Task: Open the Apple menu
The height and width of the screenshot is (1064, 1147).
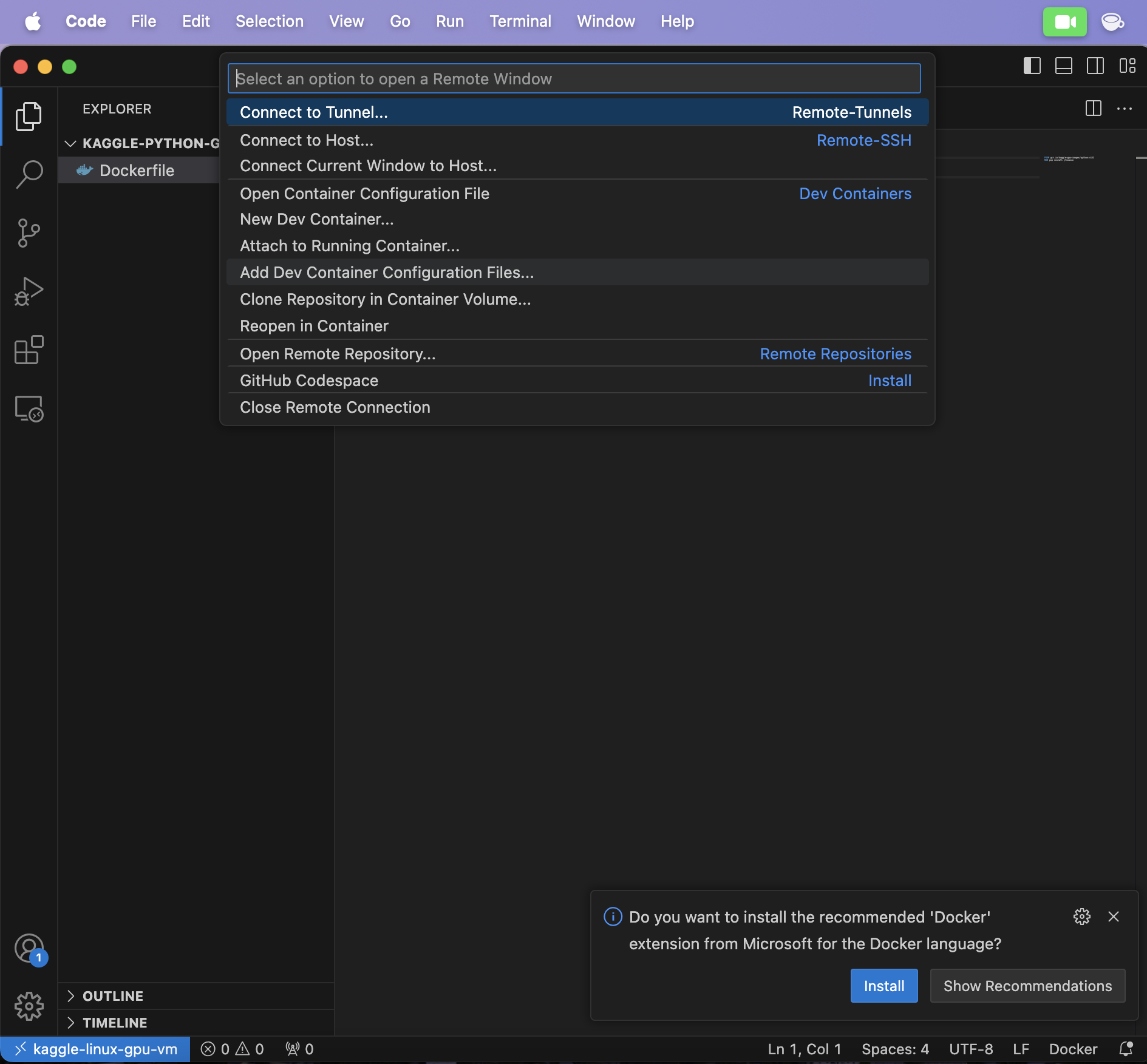Action: [x=33, y=21]
